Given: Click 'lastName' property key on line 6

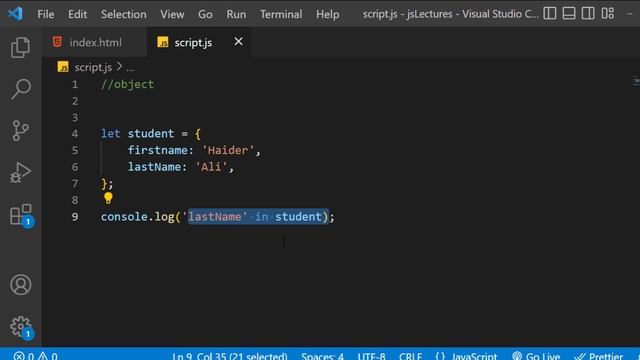Looking at the screenshot, I should (154, 167).
